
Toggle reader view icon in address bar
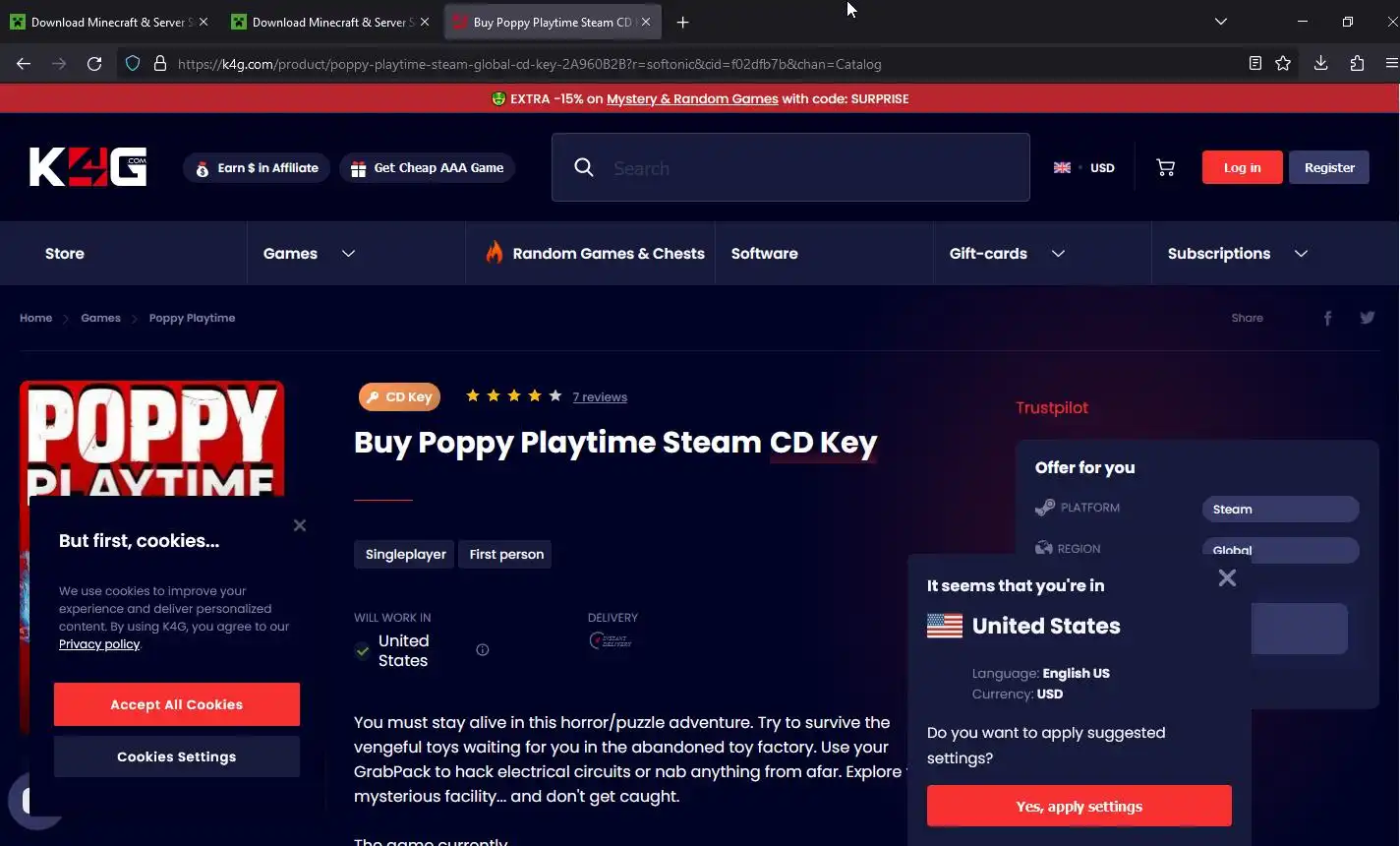1255,64
